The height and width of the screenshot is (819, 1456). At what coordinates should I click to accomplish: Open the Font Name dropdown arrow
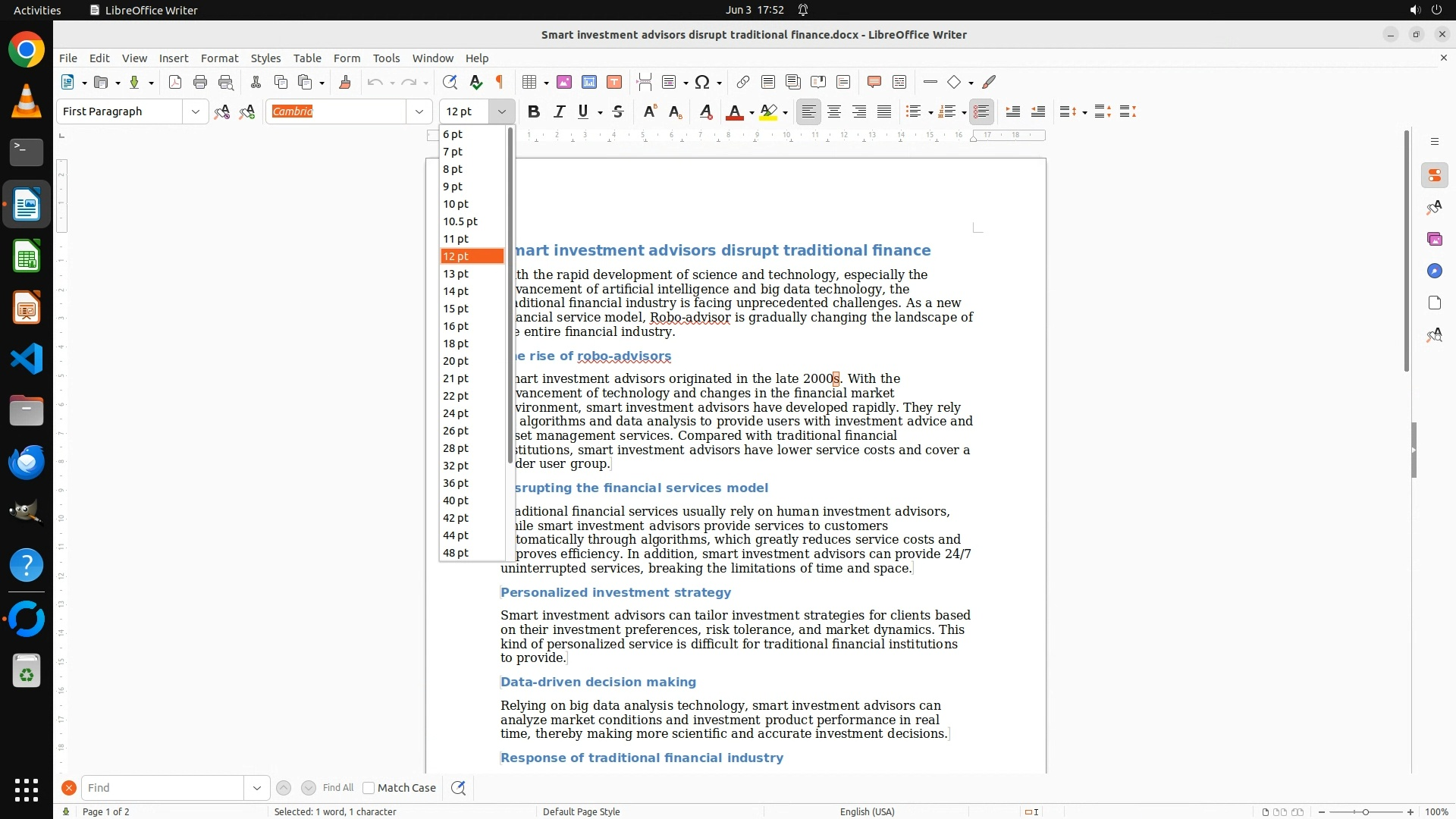pyautogui.click(x=419, y=112)
